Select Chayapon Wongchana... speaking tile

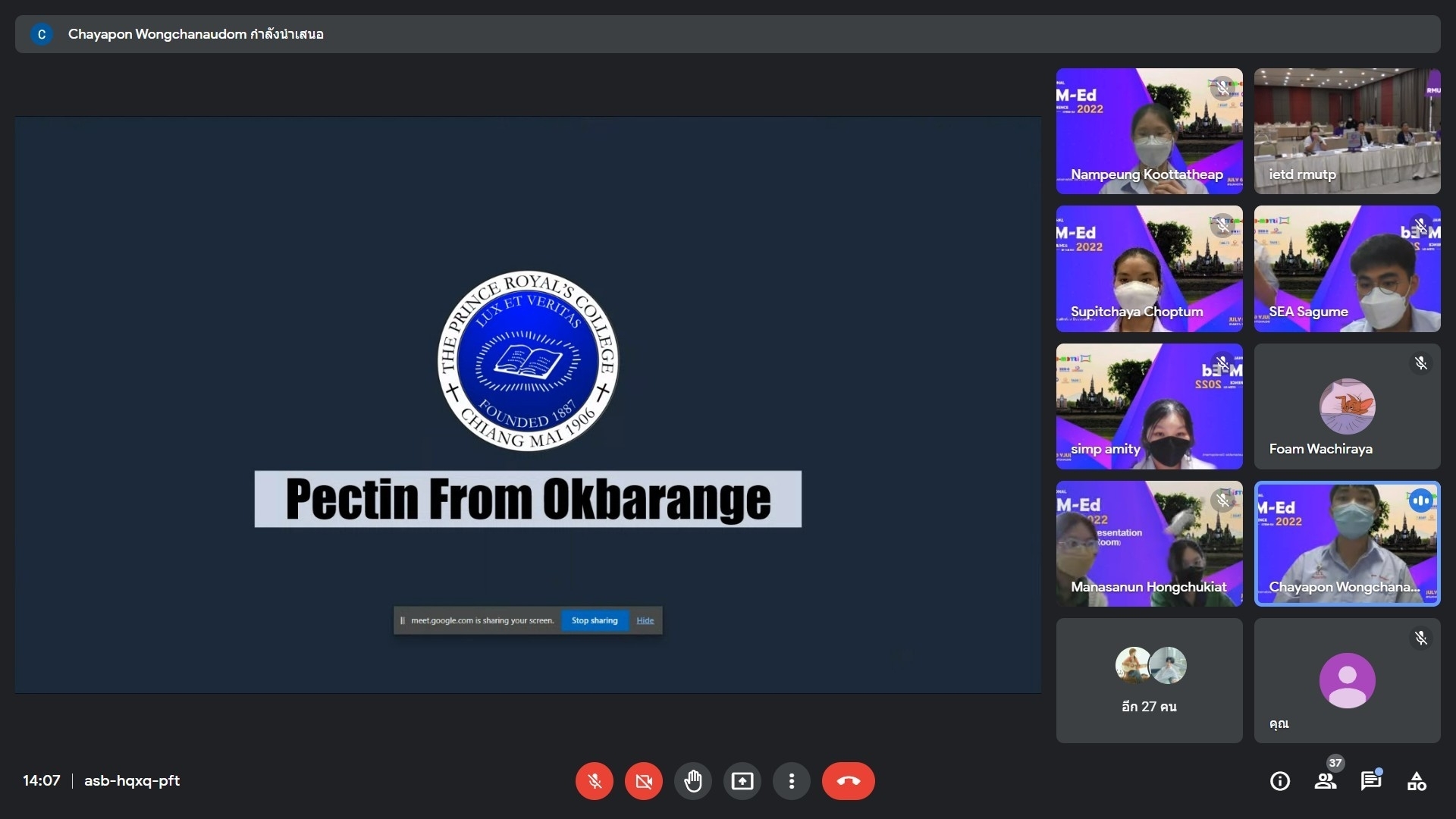(x=1348, y=544)
